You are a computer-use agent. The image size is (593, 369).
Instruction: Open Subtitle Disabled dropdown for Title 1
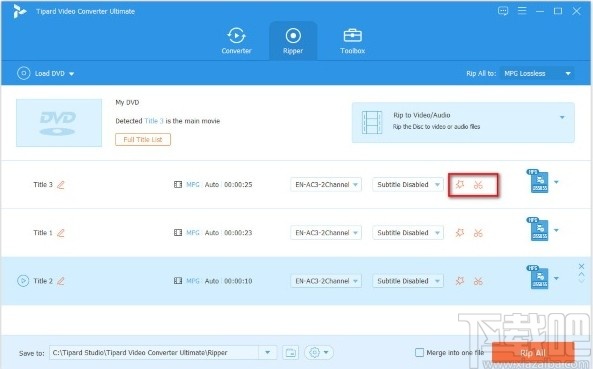408,233
